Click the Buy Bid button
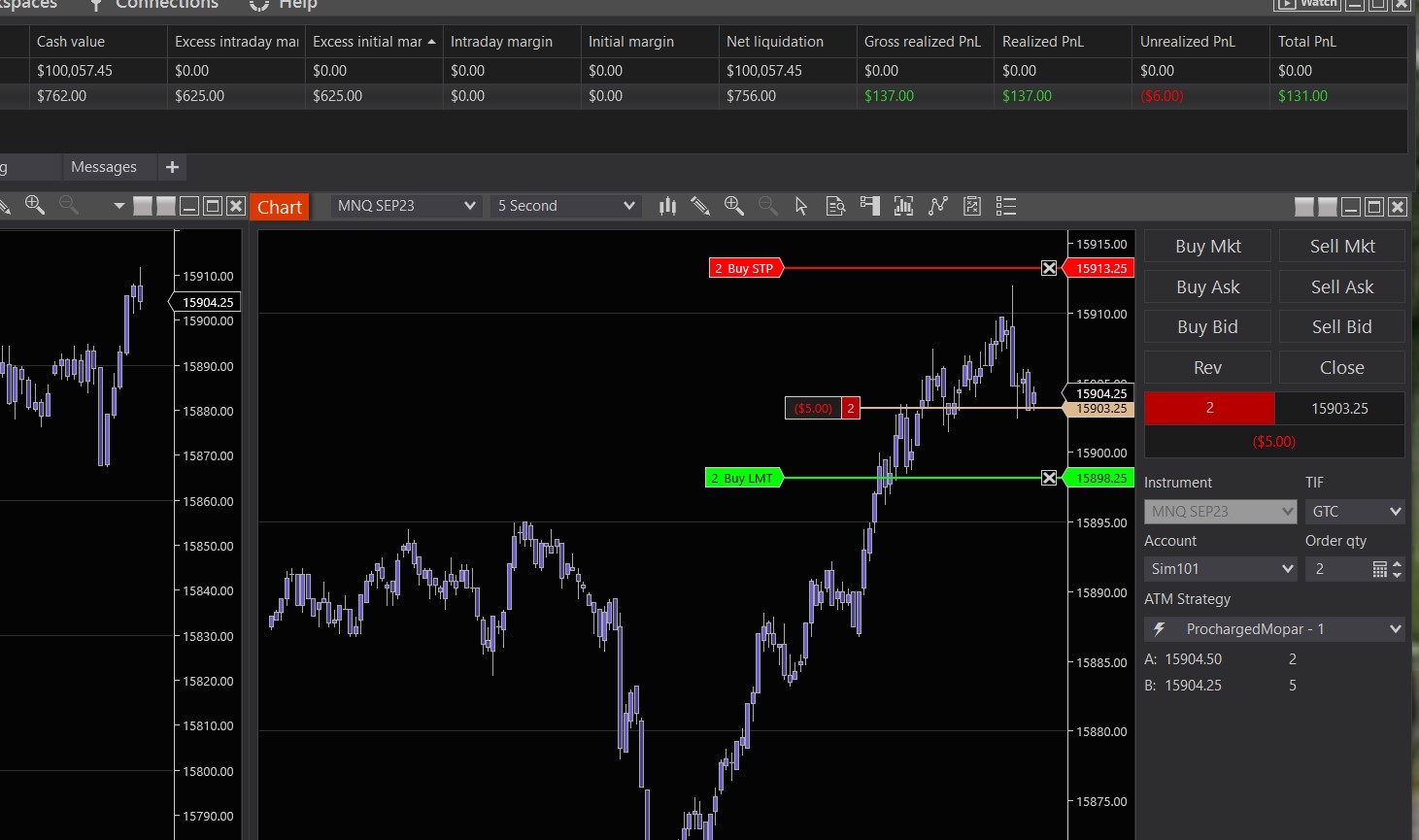The height and width of the screenshot is (840, 1419). (x=1207, y=327)
